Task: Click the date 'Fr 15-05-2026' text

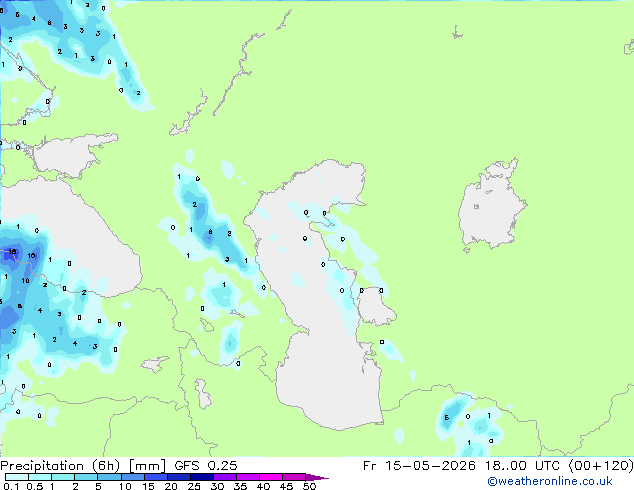Action: coord(419,466)
